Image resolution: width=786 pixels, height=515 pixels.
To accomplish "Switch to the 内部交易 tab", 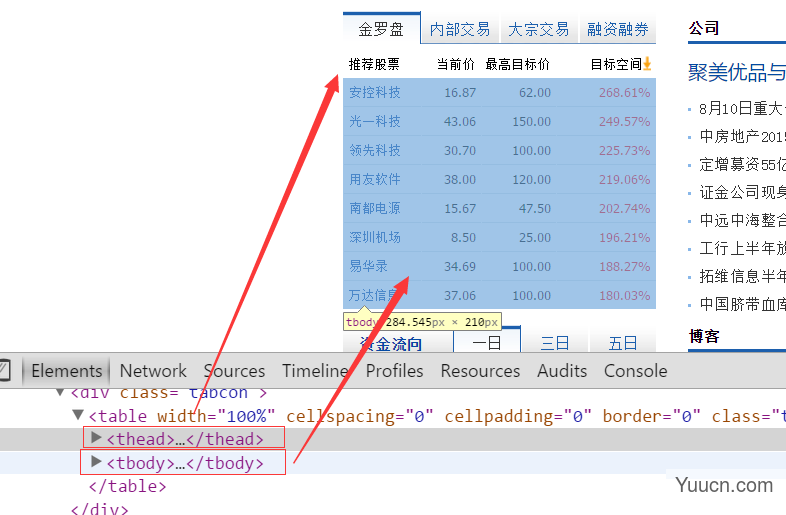I will tap(460, 29).
